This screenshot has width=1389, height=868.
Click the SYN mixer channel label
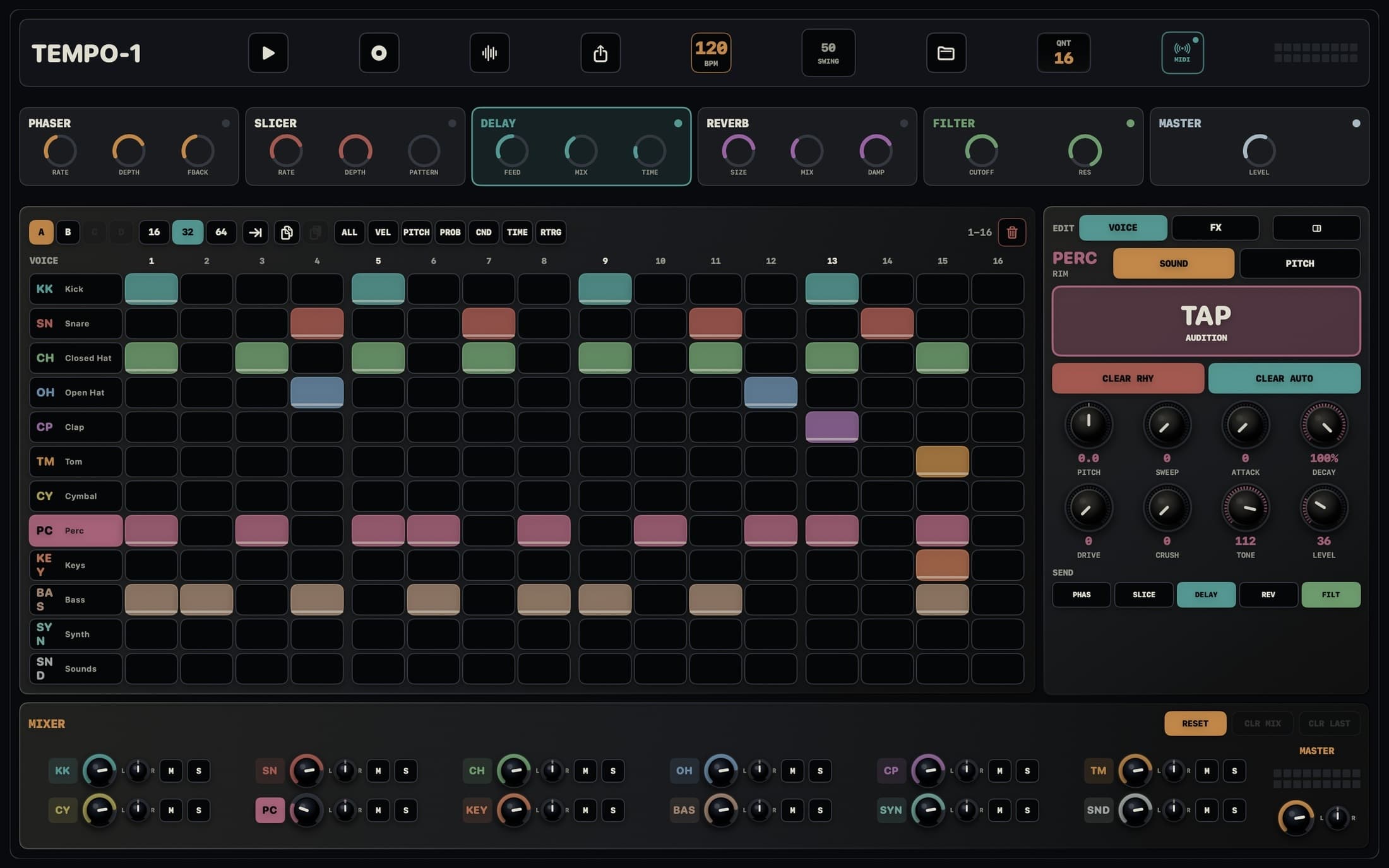[x=891, y=810]
